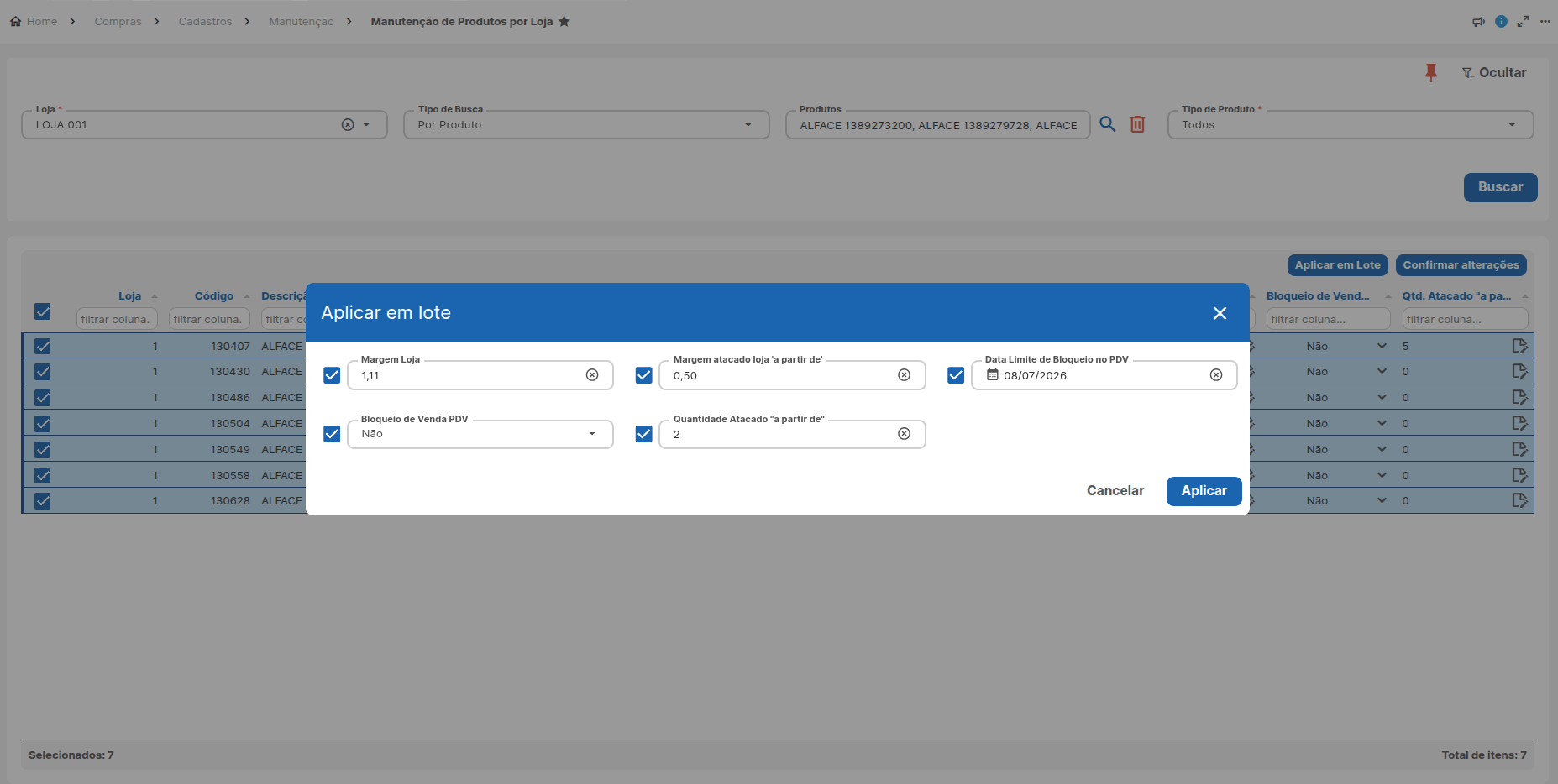Image resolution: width=1558 pixels, height=784 pixels.
Task: Edit row 130549 with edit icon
Action: tap(1519, 449)
